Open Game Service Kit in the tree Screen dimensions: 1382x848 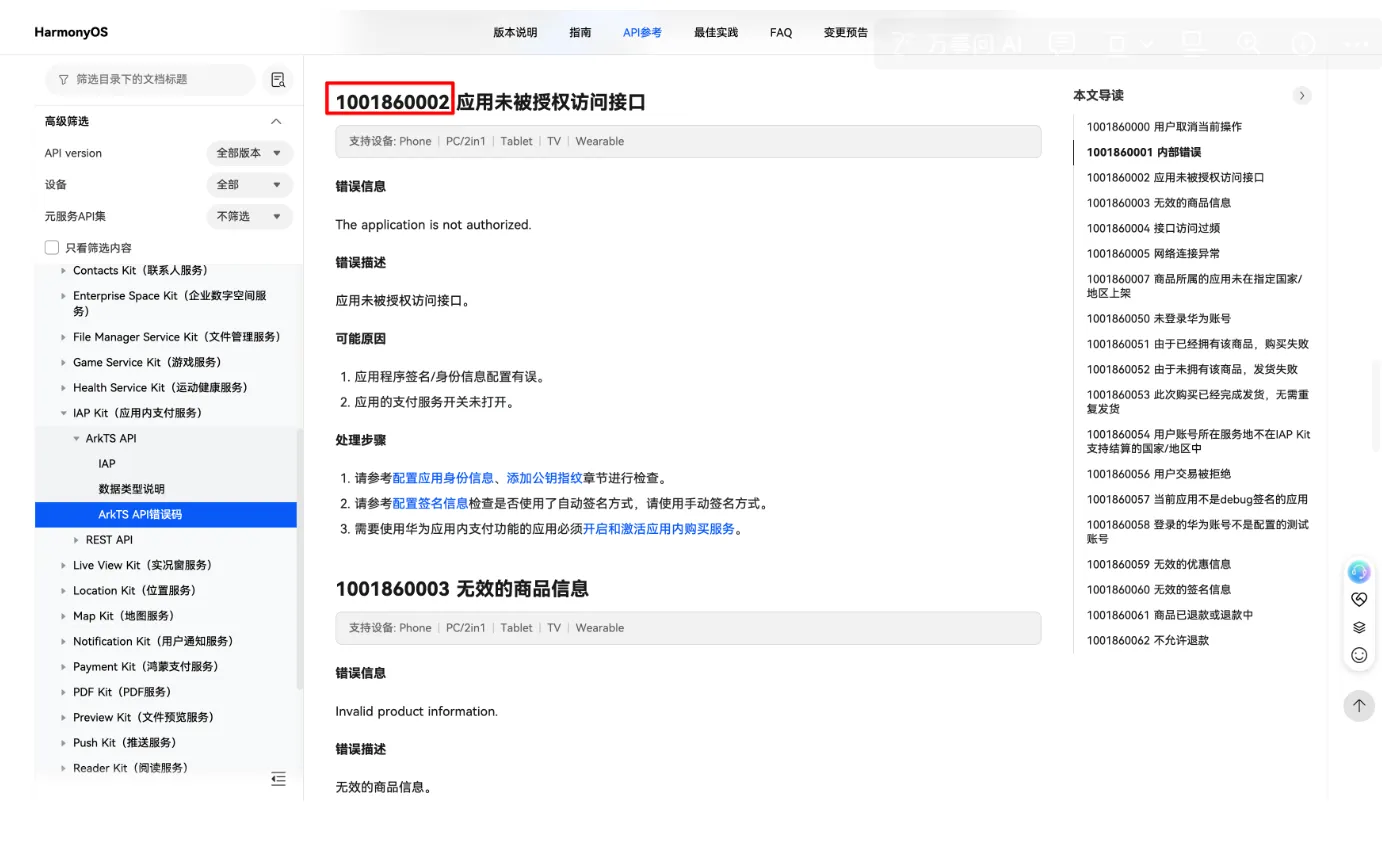click(147, 363)
